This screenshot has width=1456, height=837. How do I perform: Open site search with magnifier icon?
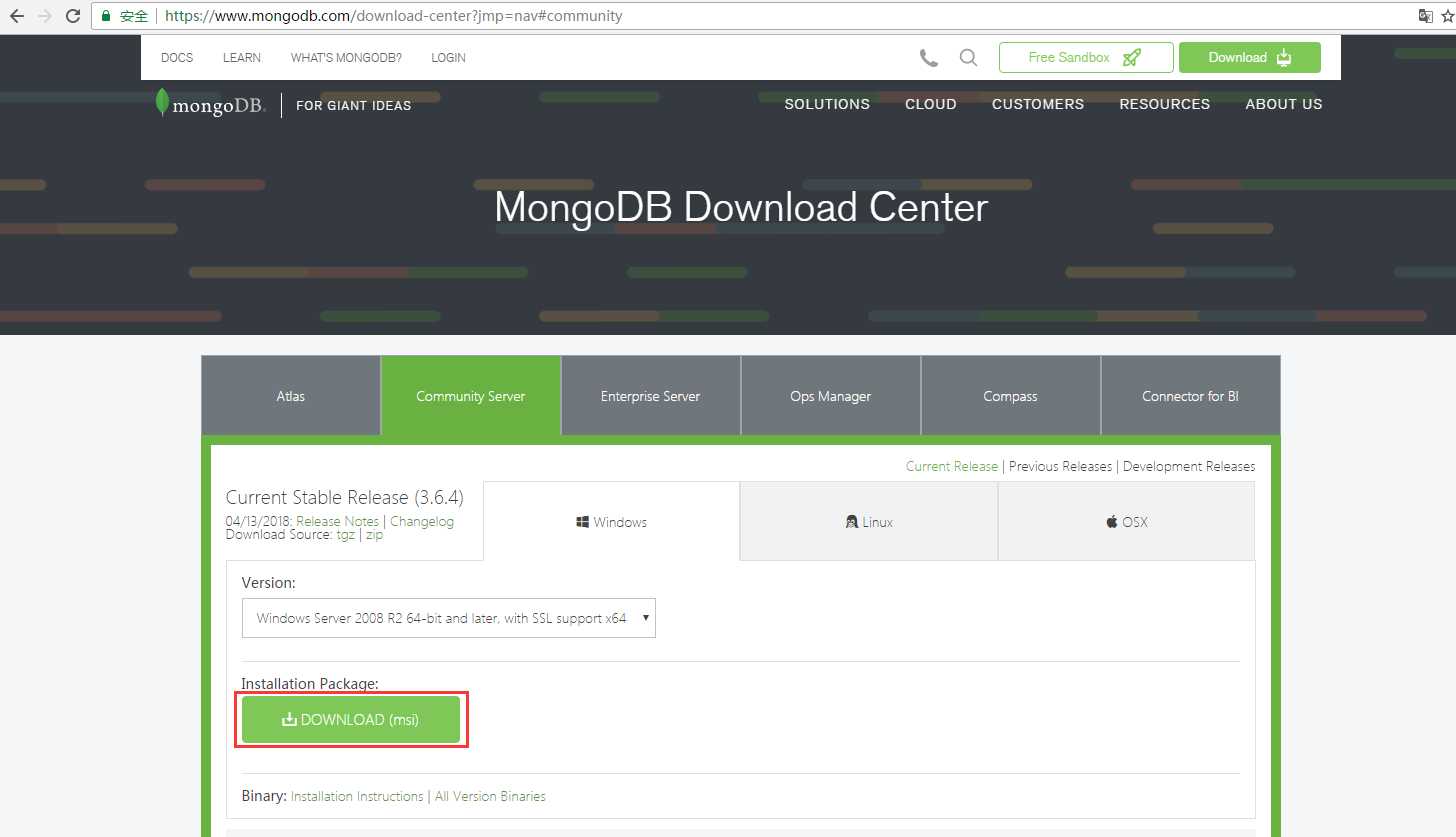[x=968, y=58]
